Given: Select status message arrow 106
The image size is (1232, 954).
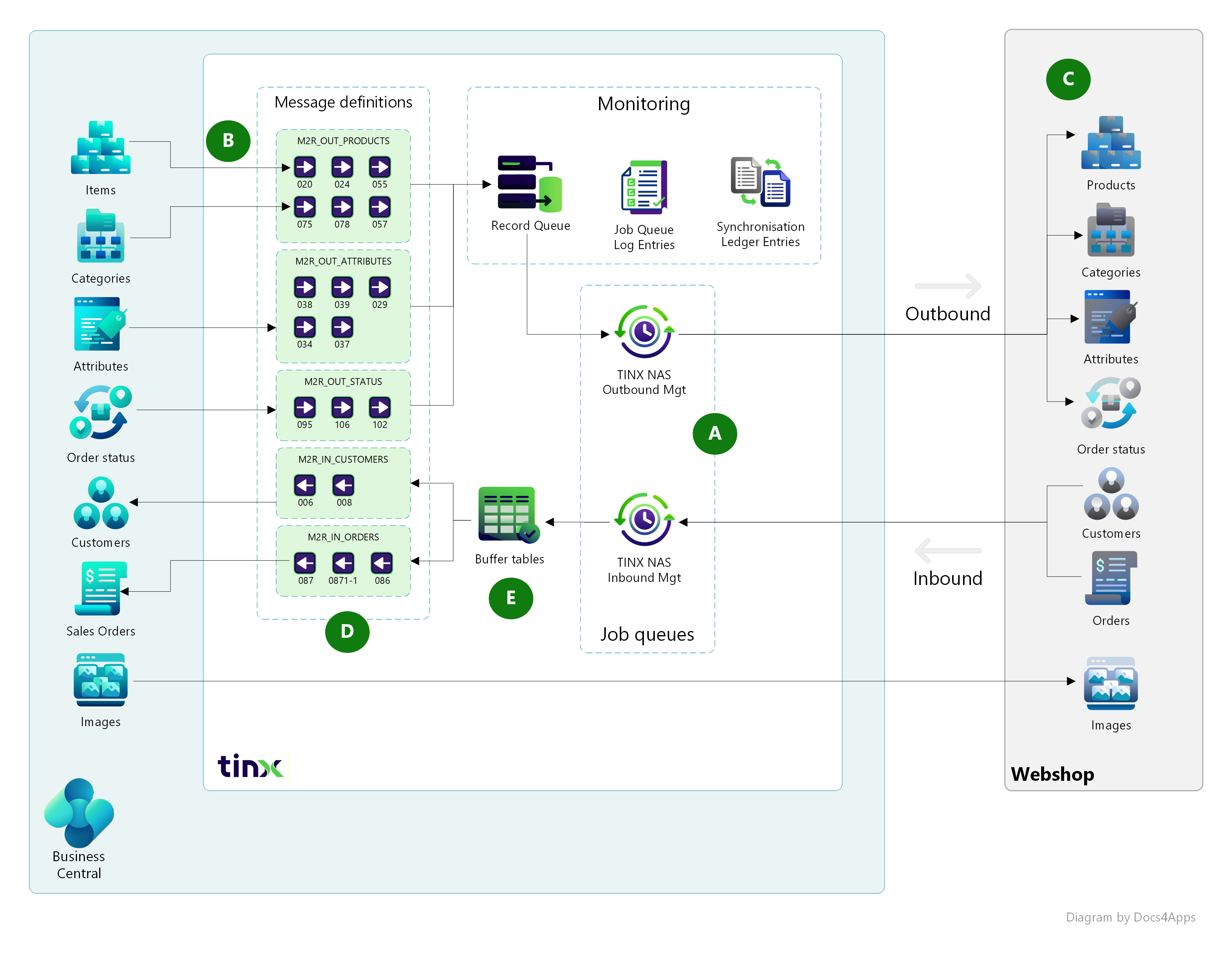Looking at the screenshot, I should (x=342, y=408).
